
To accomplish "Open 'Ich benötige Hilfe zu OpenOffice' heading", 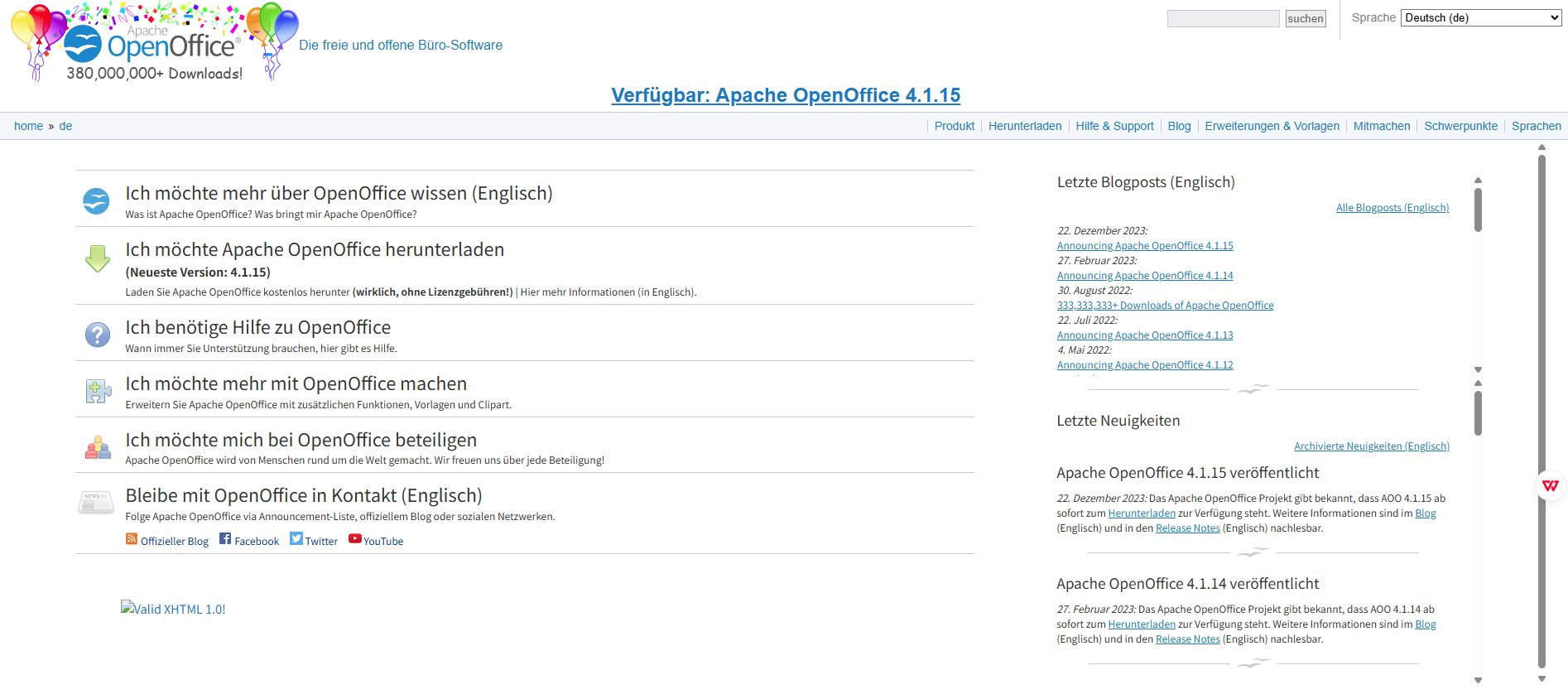I will click(x=258, y=327).
